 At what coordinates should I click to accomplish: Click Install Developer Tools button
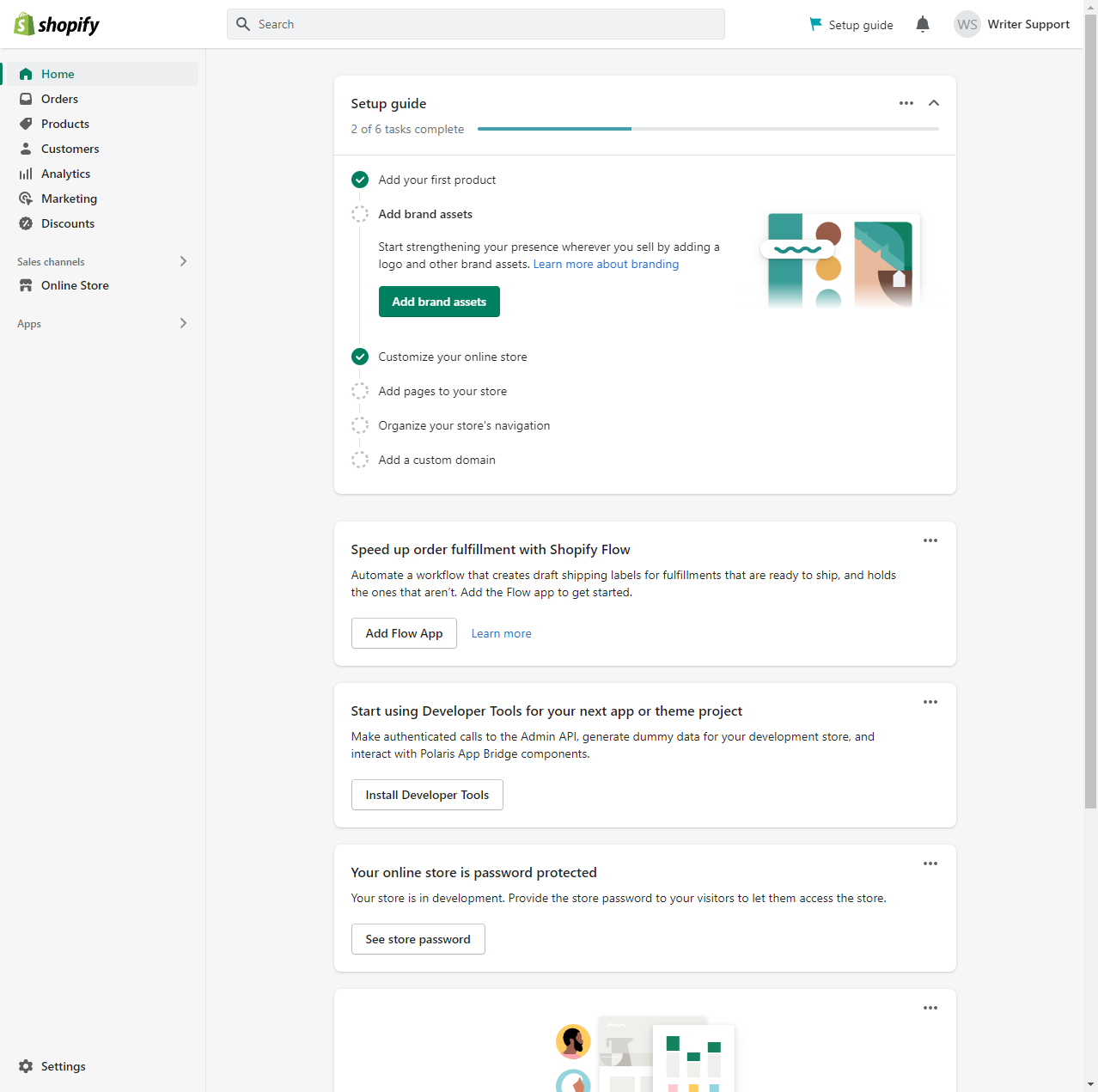pyautogui.click(x=427, y=795)
